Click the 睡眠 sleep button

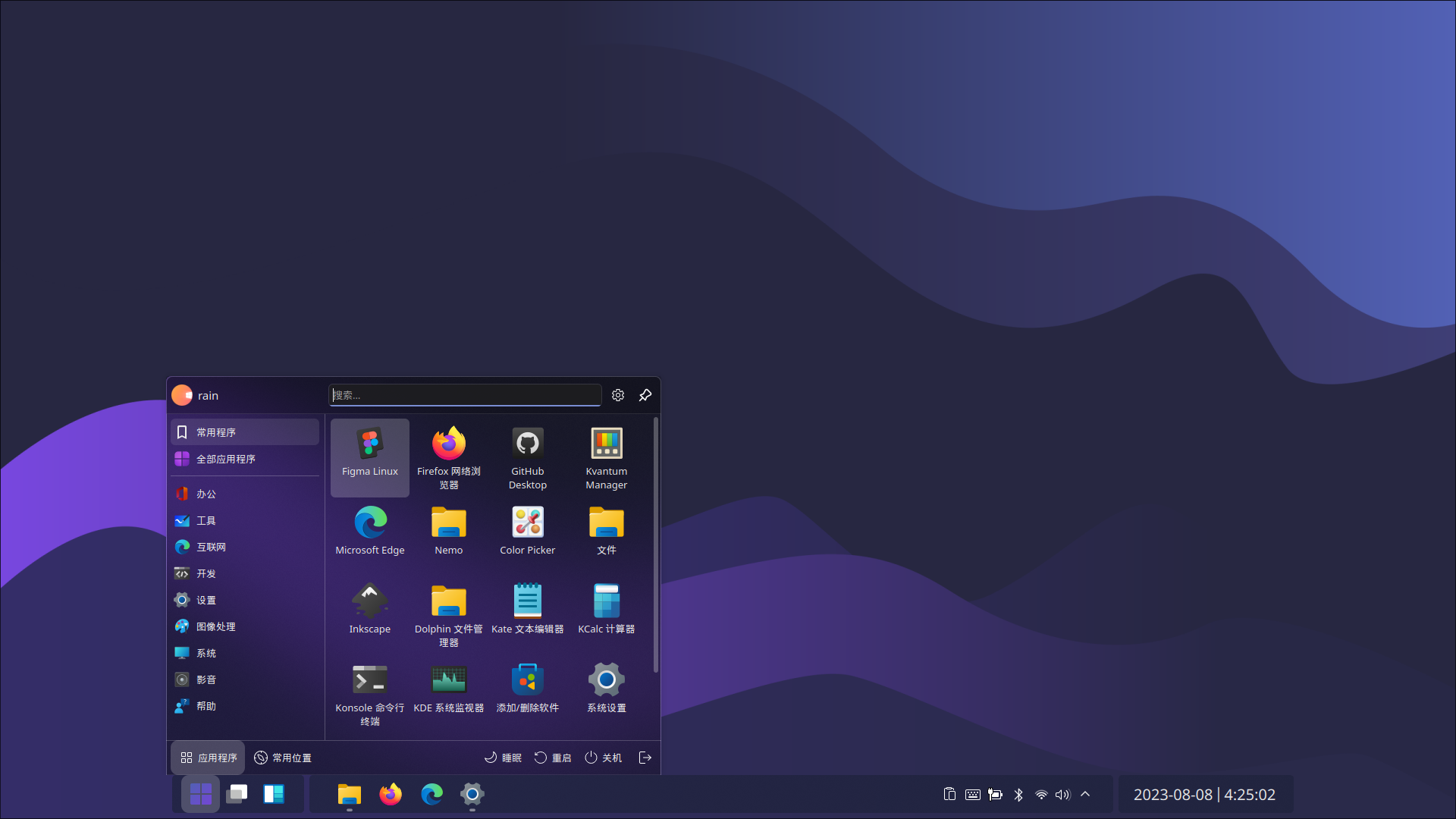pyautogui.click(x=503, y=758)
